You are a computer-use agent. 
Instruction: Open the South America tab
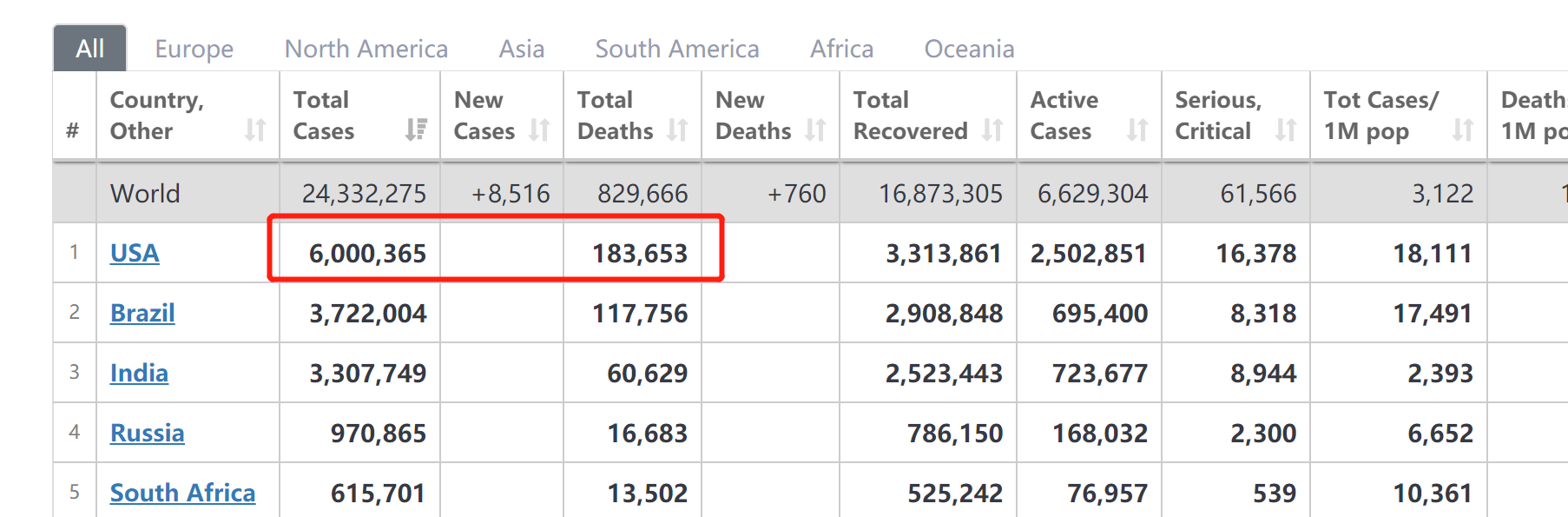677,49
